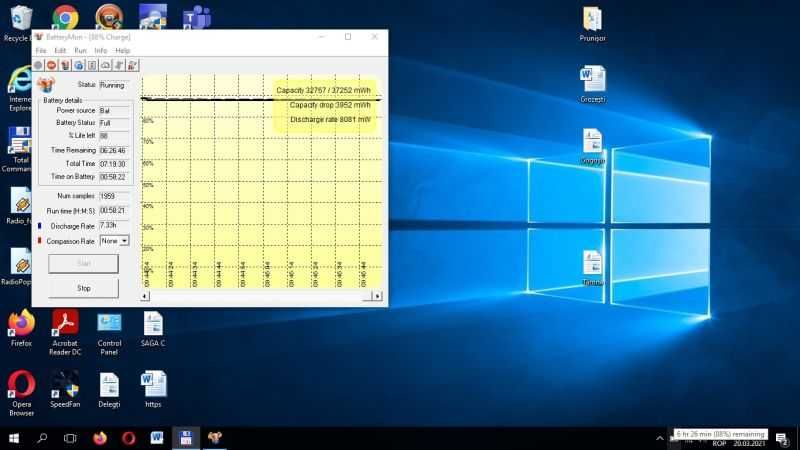Click the greyed Start button in BatteryMon
The image size is (800, 450).
click(84, 263)
